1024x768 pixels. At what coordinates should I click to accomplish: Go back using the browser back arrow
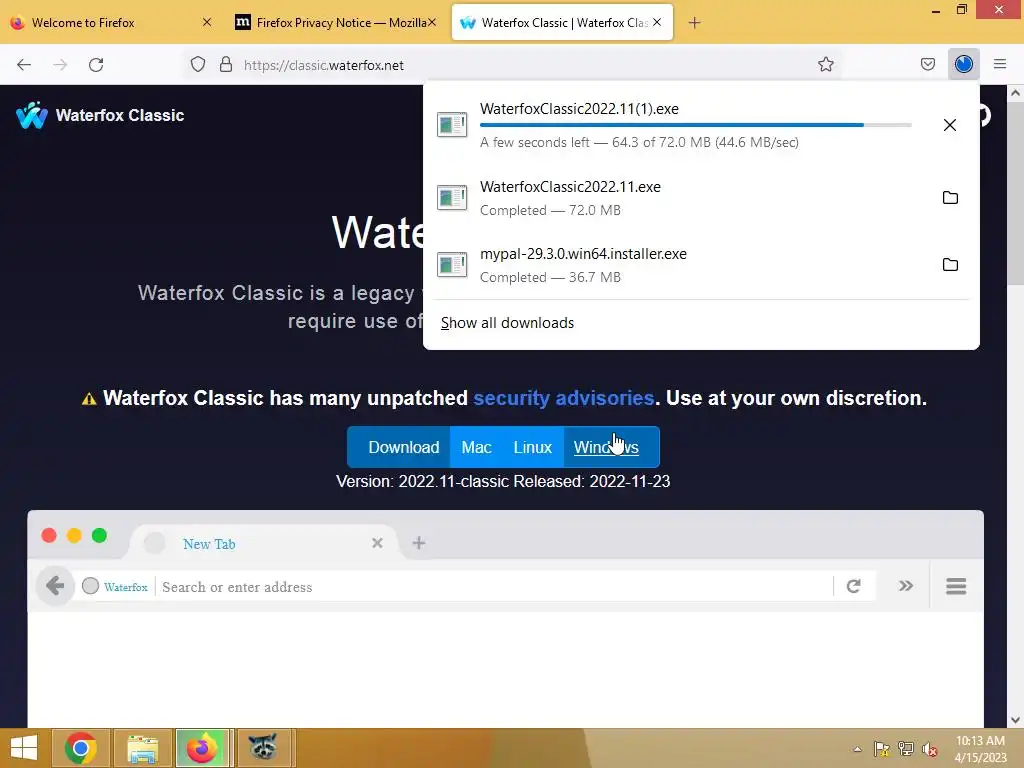(24, 65)
